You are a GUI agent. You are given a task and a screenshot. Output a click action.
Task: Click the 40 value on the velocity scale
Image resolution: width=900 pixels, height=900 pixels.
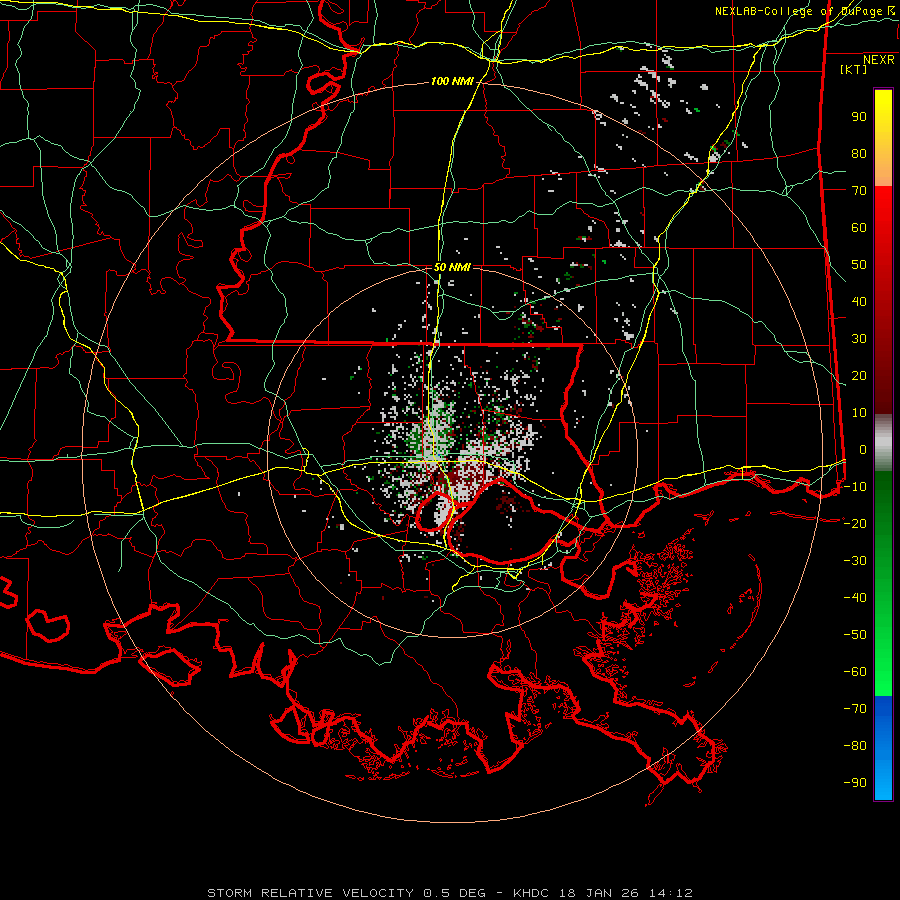pos(859,302)
